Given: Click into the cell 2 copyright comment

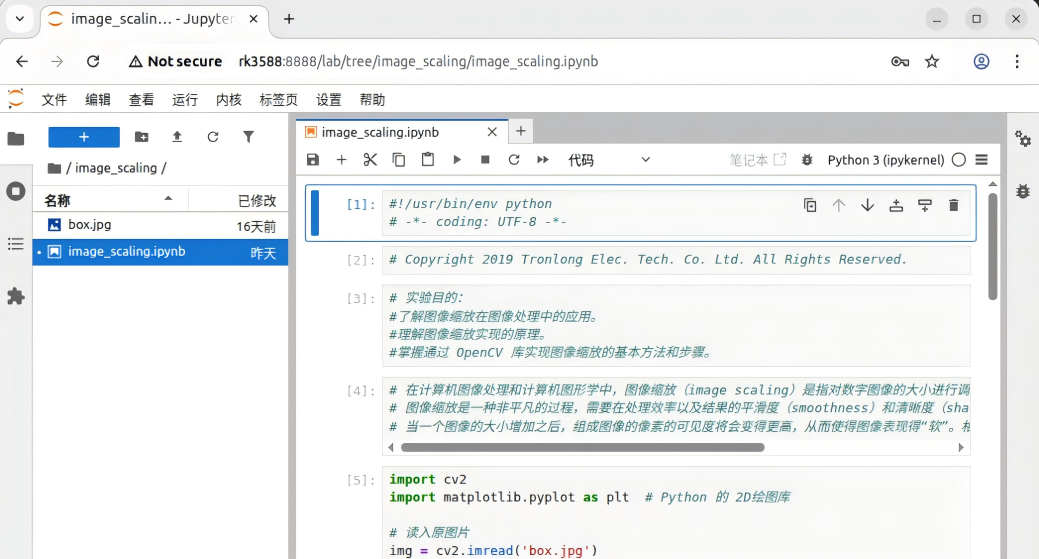Looking at the screenshot, I should coord(647,260).
